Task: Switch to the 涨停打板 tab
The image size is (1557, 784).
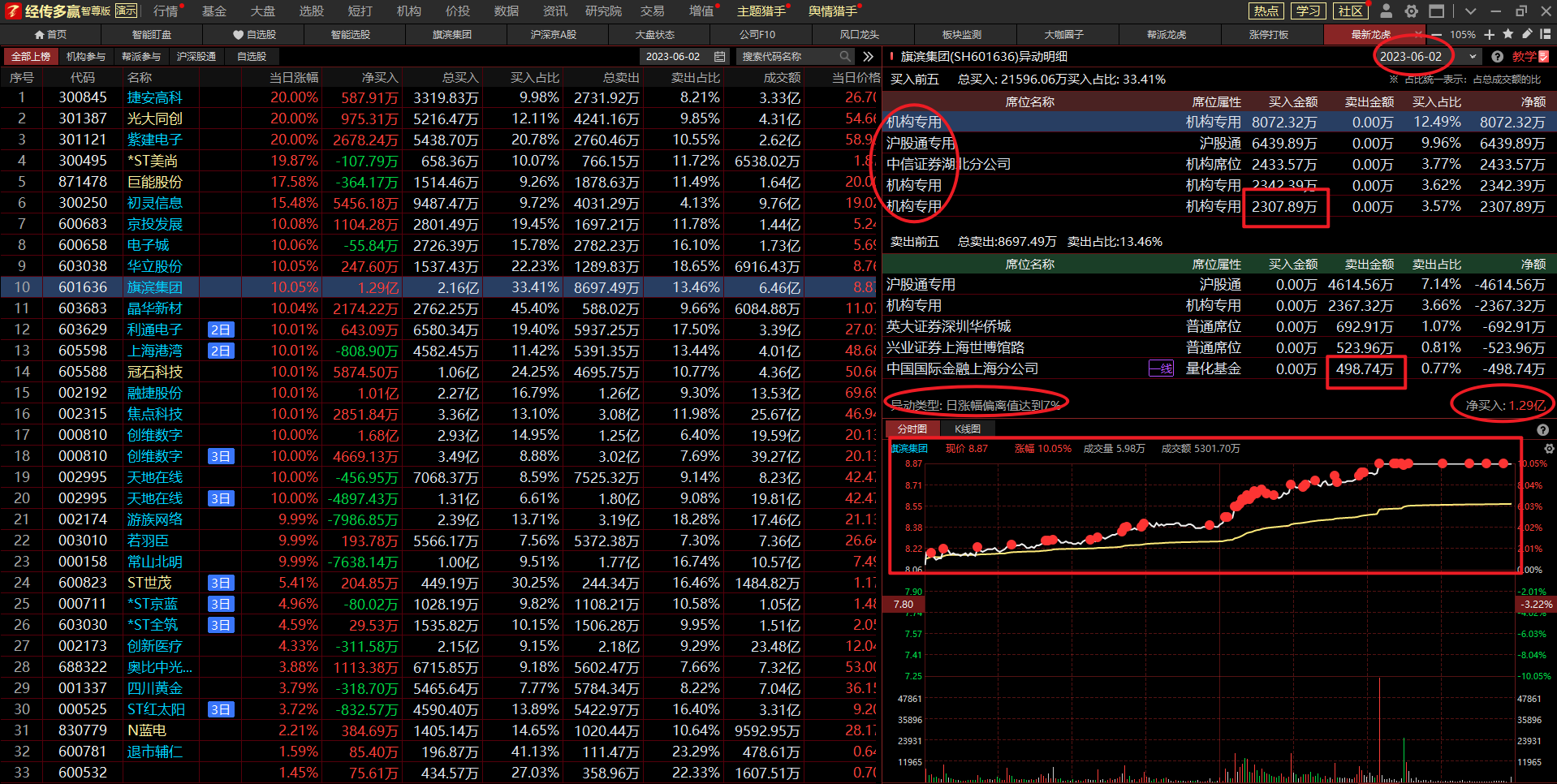Action: pyautogui.click(x=1268, y=34)
